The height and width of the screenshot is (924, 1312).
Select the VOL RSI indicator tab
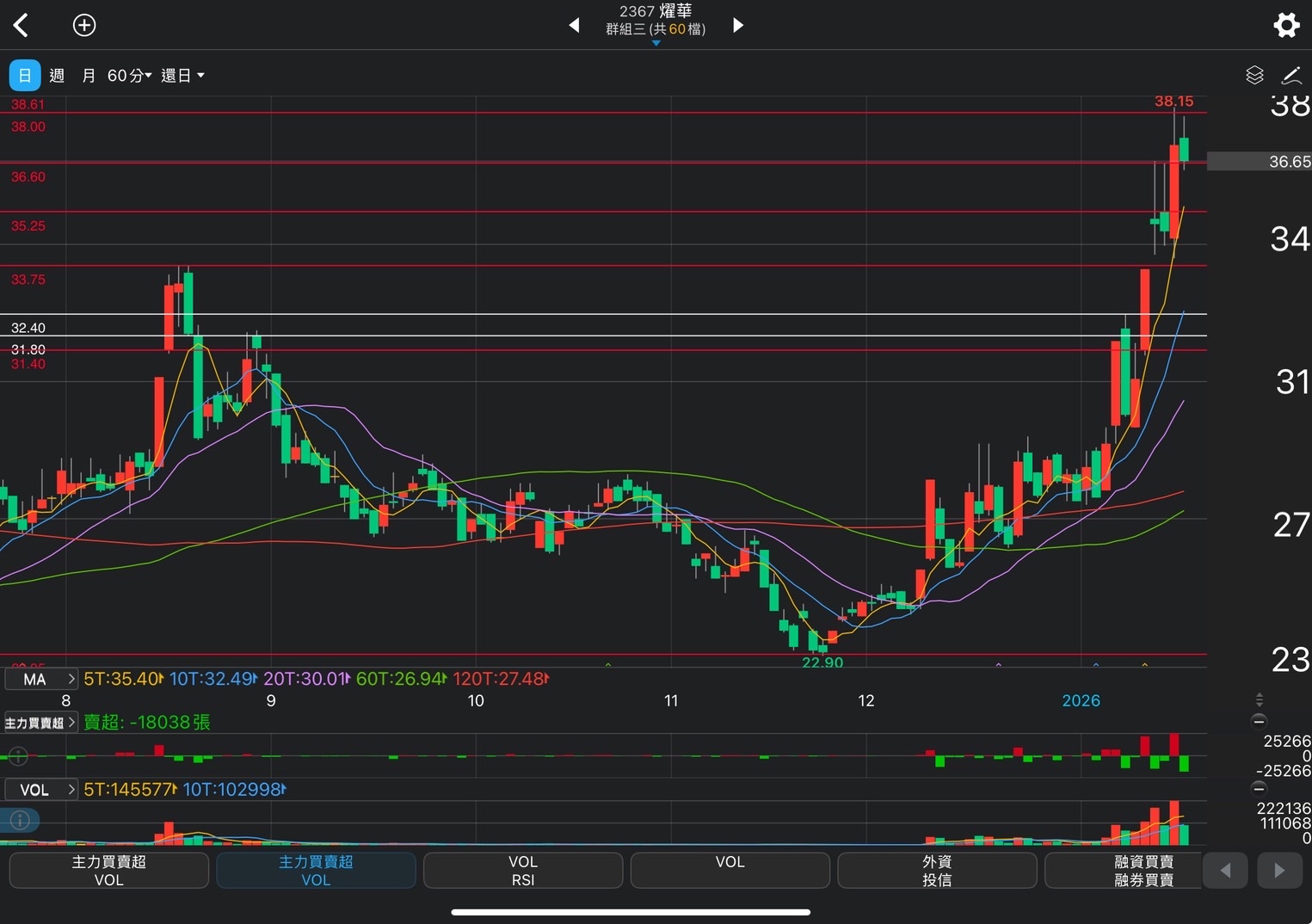click(522, 871)
